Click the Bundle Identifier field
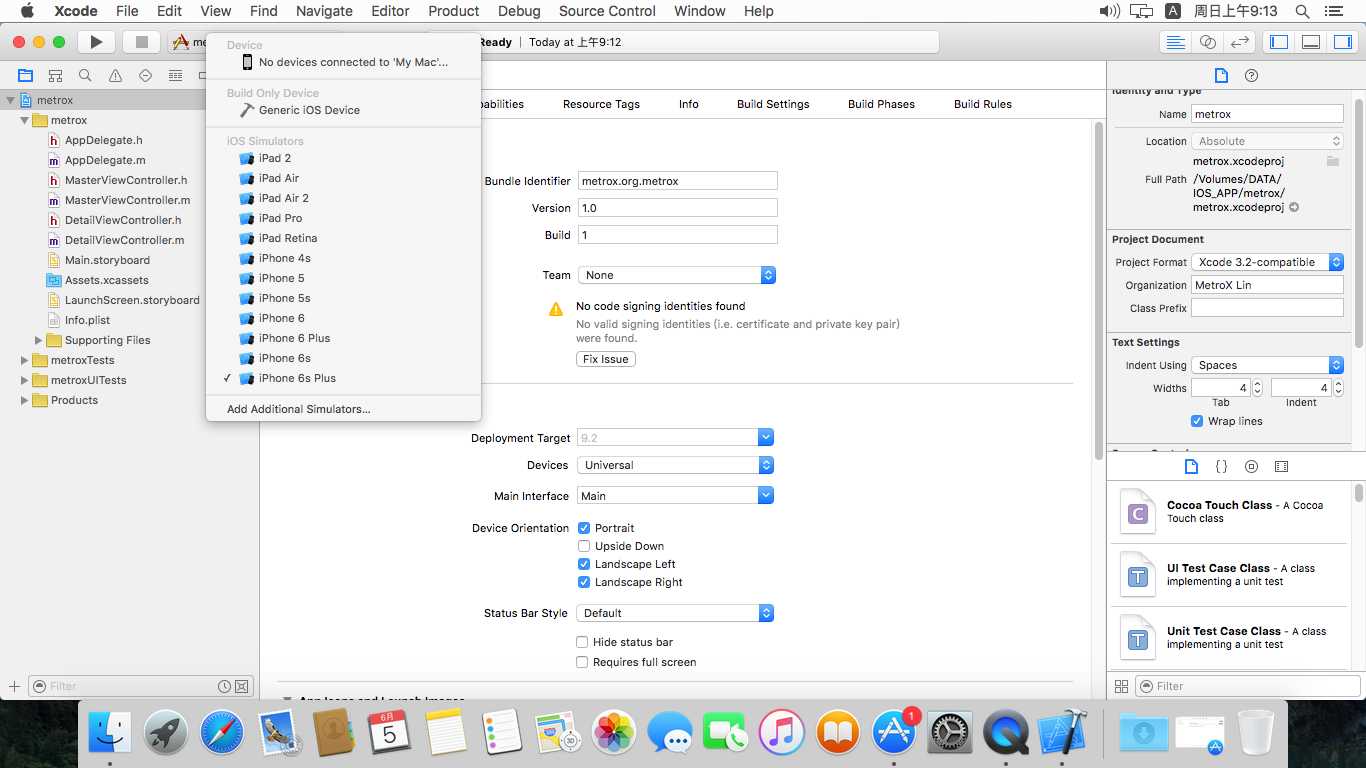Screen dimensions: 1366x768 [677, 181]
